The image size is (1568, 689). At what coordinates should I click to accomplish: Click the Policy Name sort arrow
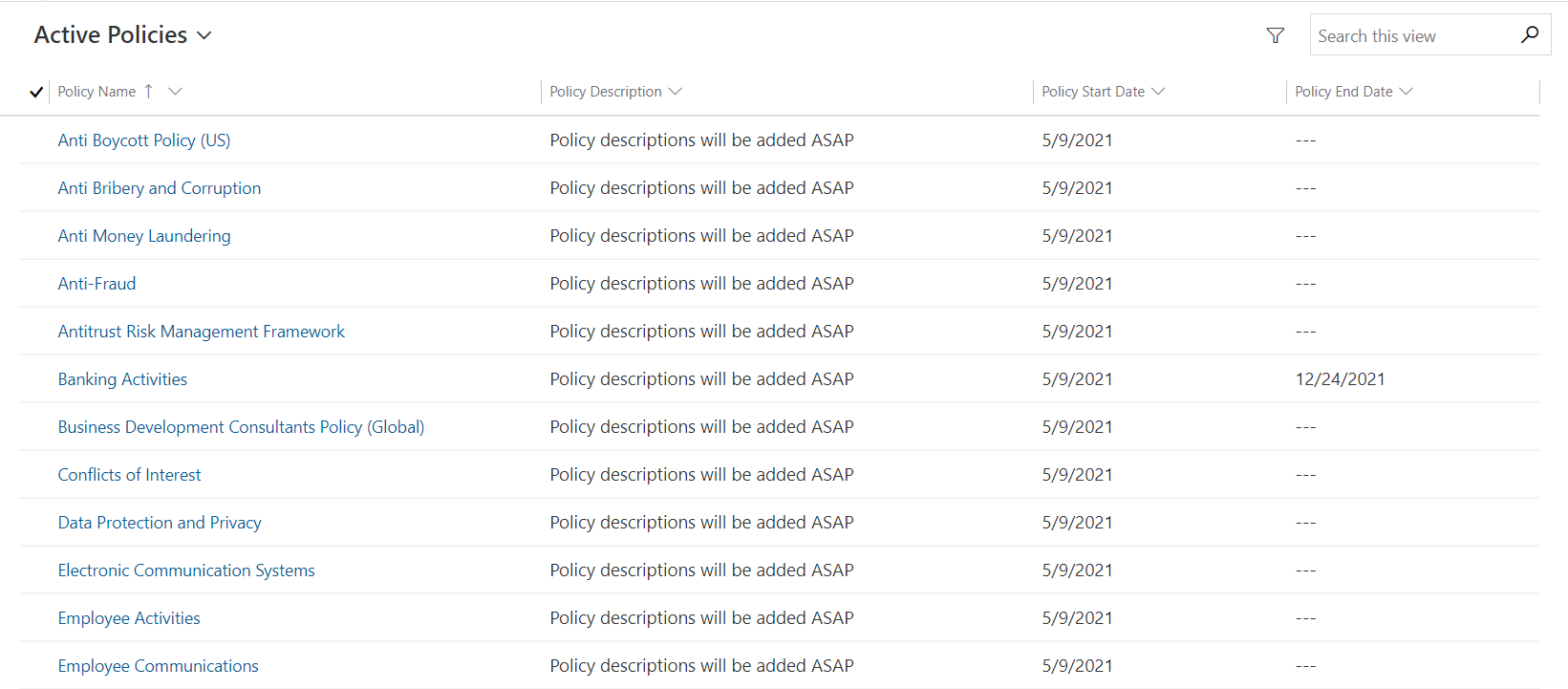point(148,91)
